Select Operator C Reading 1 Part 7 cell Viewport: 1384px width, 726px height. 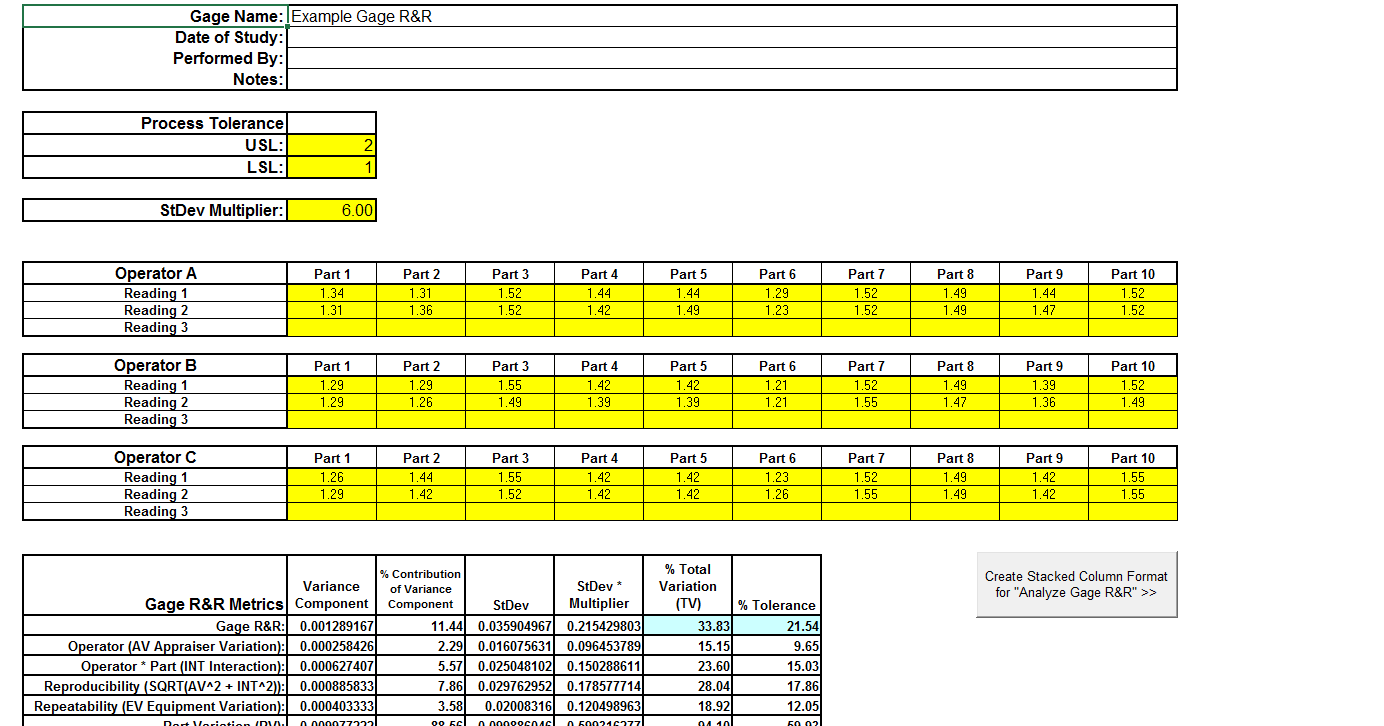coord(866,477)
